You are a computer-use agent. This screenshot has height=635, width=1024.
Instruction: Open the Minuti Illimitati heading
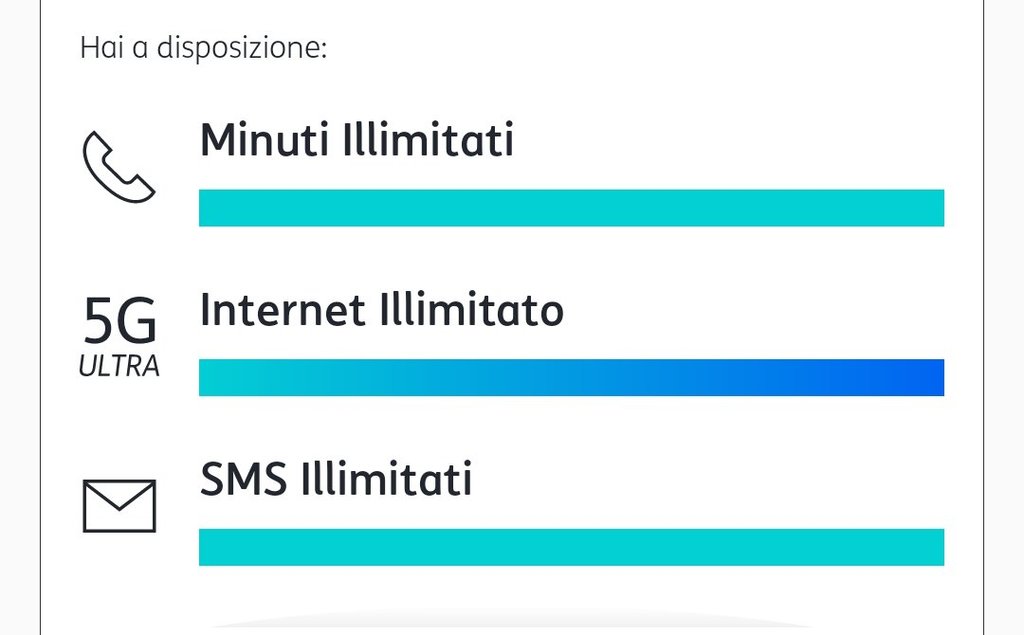tap(357, 140)
